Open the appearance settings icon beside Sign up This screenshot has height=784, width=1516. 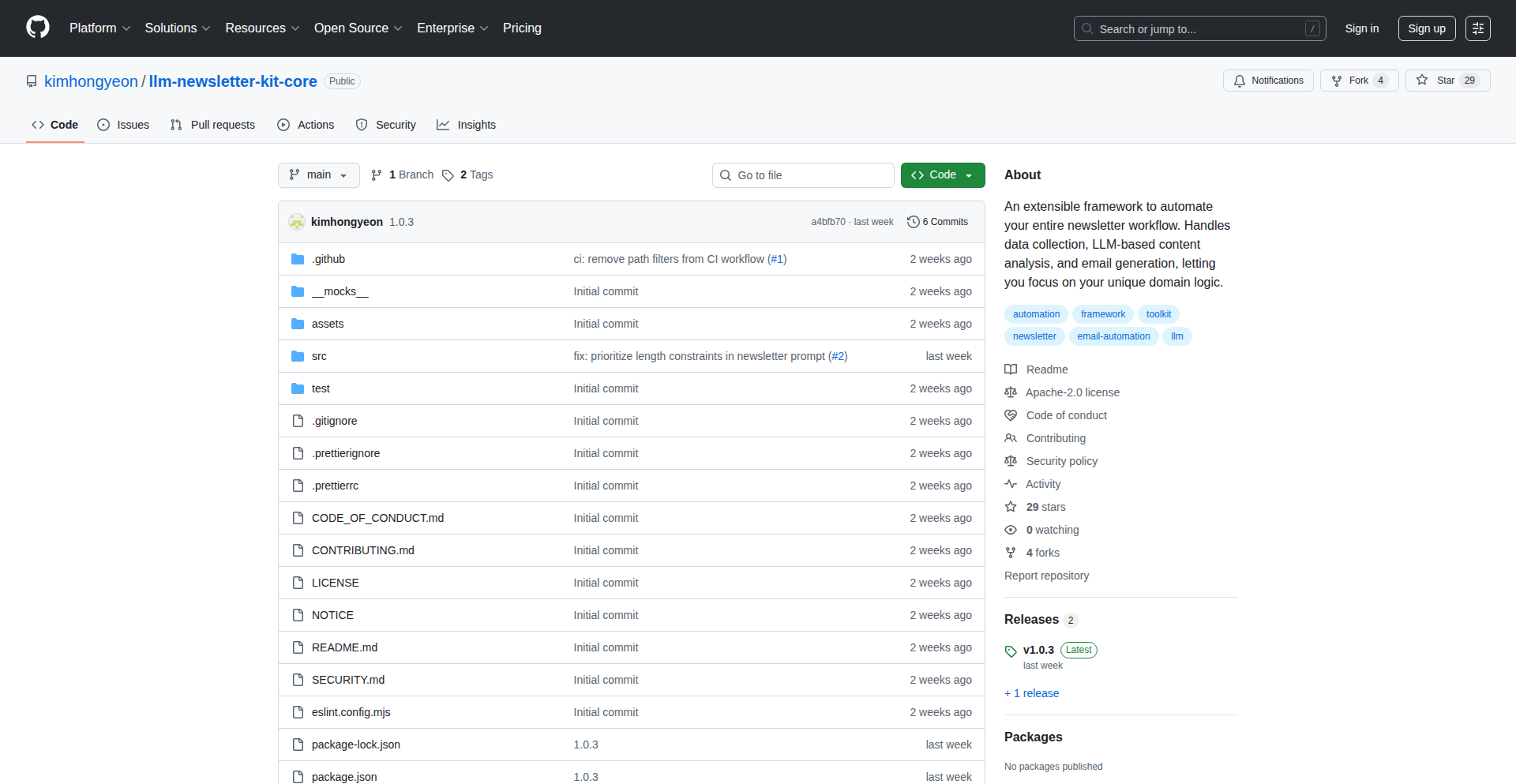pyautogui.click(x=1477, y=28)
